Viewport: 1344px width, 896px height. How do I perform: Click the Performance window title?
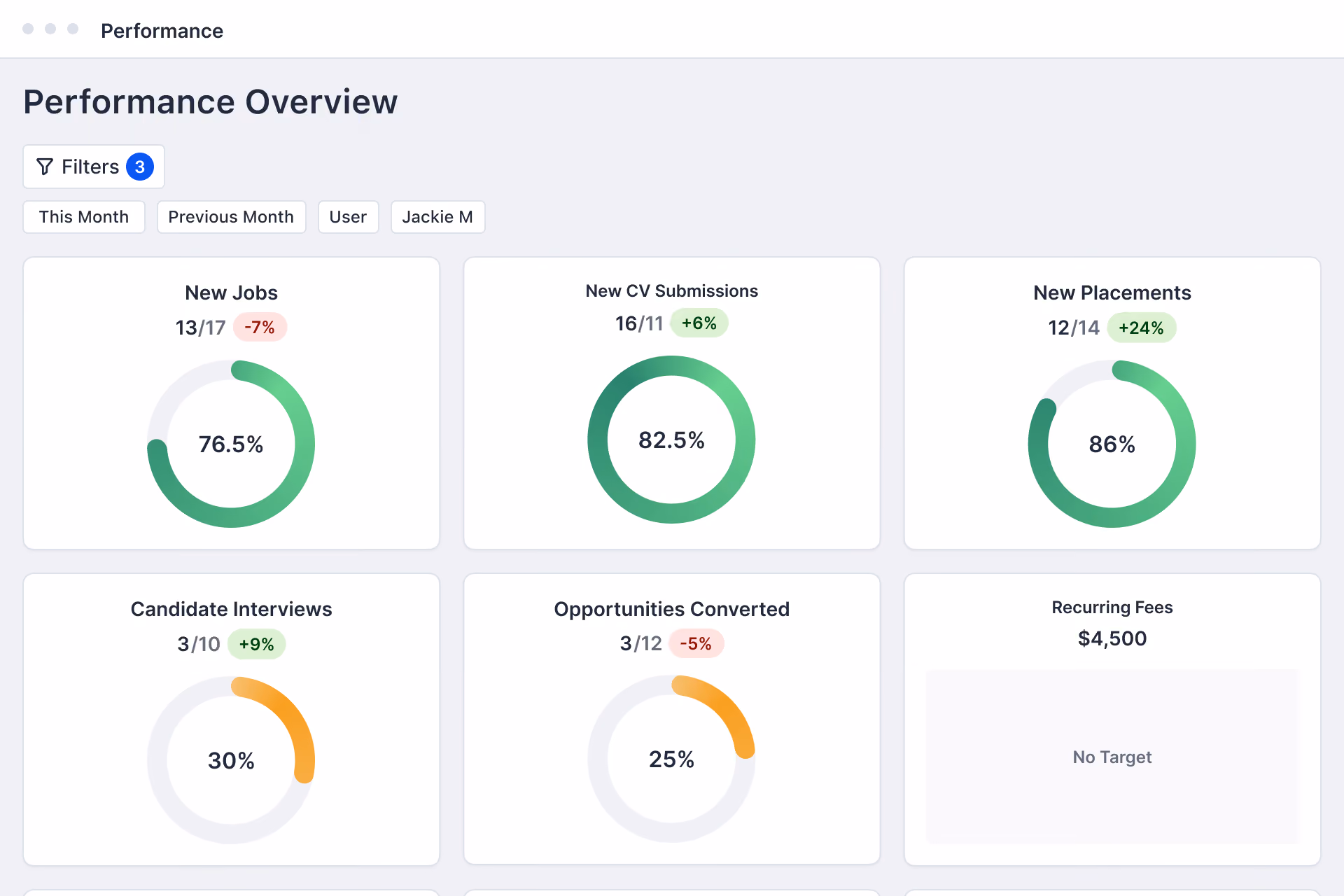[x=162, y=31]
